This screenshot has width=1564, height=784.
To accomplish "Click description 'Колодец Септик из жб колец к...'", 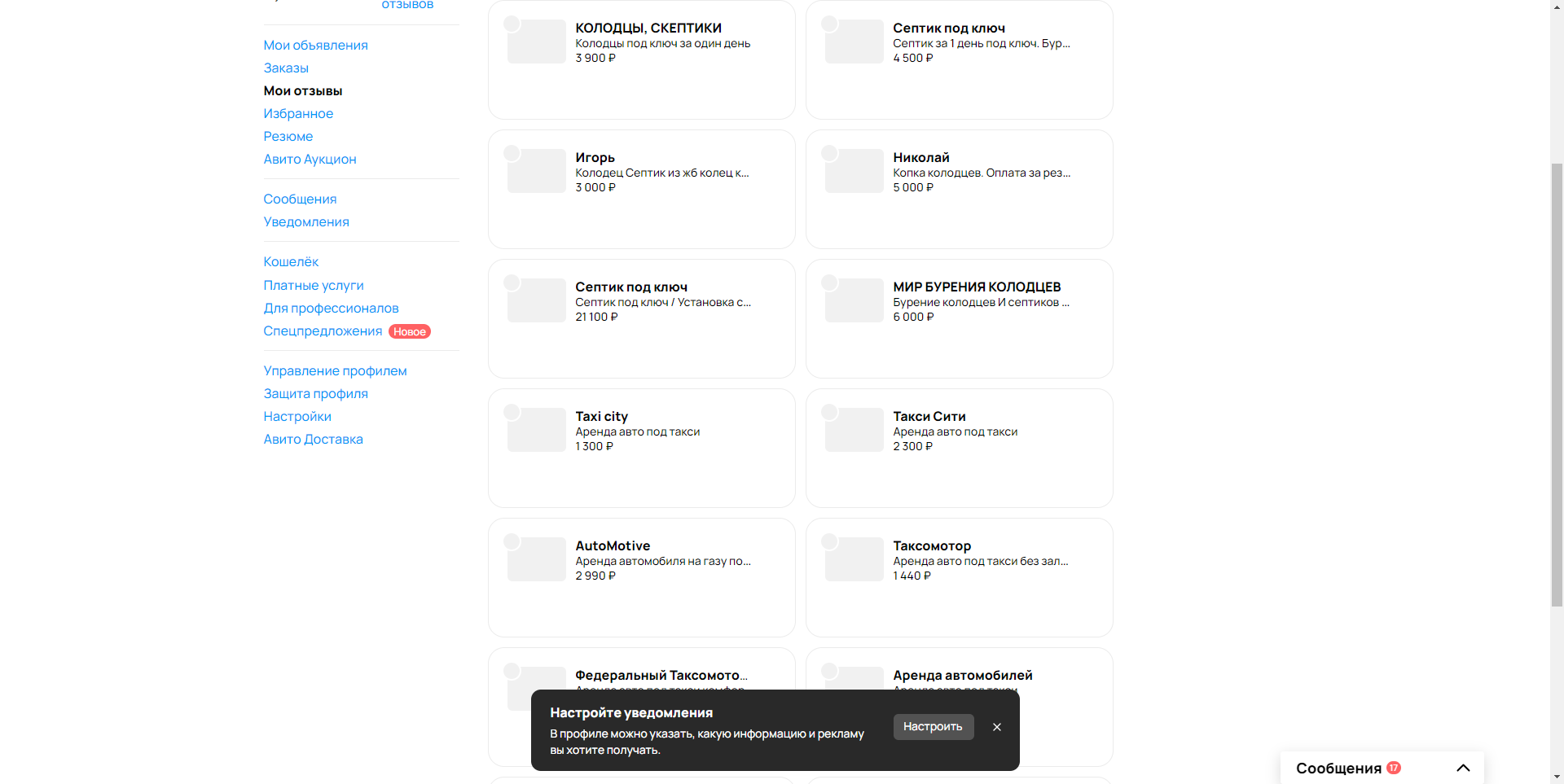I will [x=662, y=173].
